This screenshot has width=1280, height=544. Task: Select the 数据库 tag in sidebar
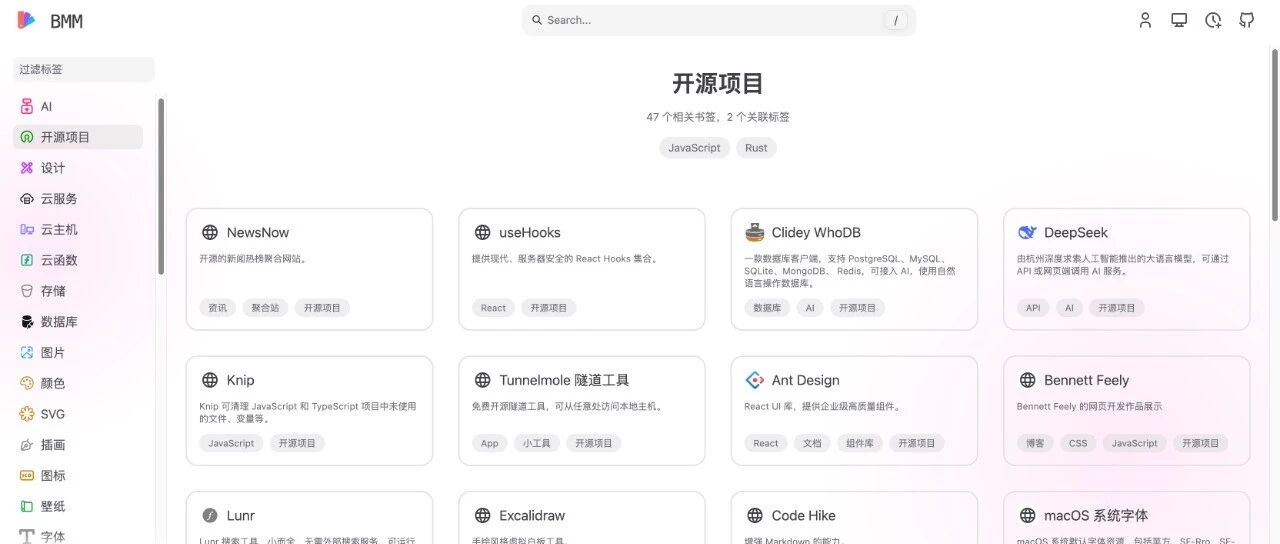pyautogui.click(x=59, y=322)
